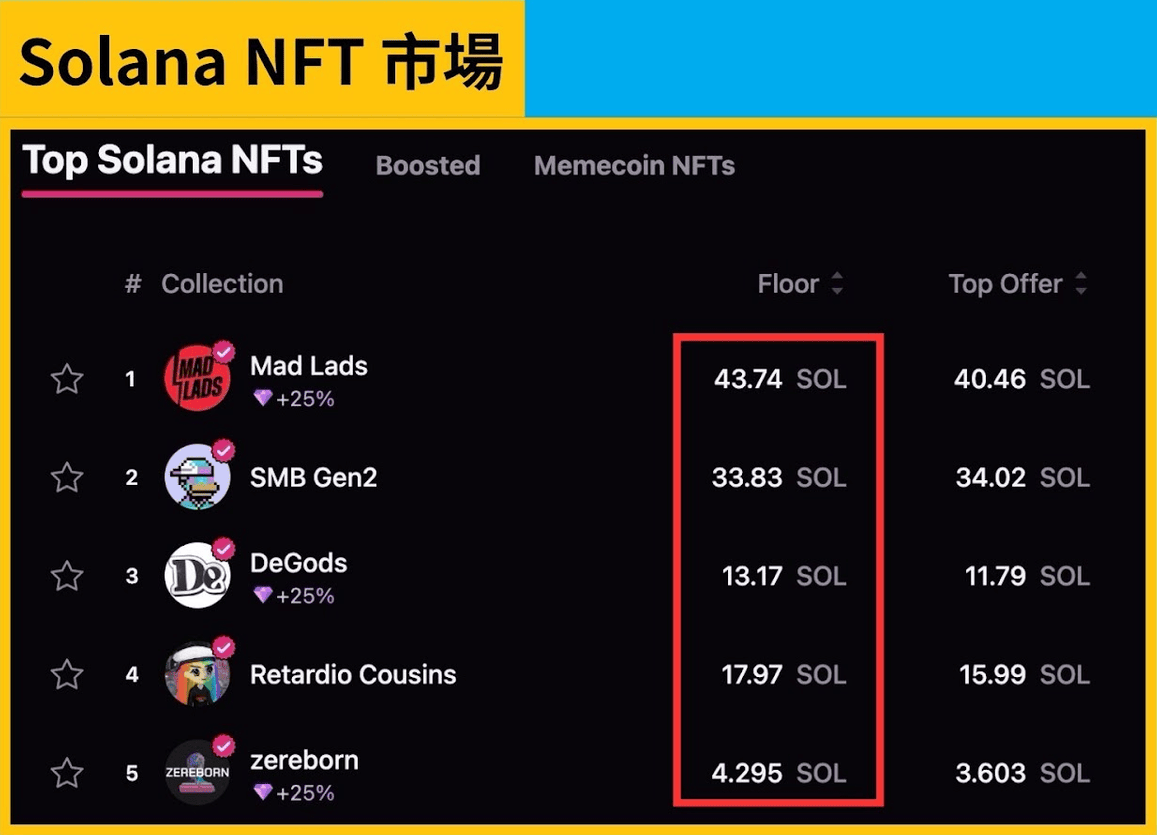Select the diamond boost icon under zereborn
The image size is (1157, 835).
point(262,792)
